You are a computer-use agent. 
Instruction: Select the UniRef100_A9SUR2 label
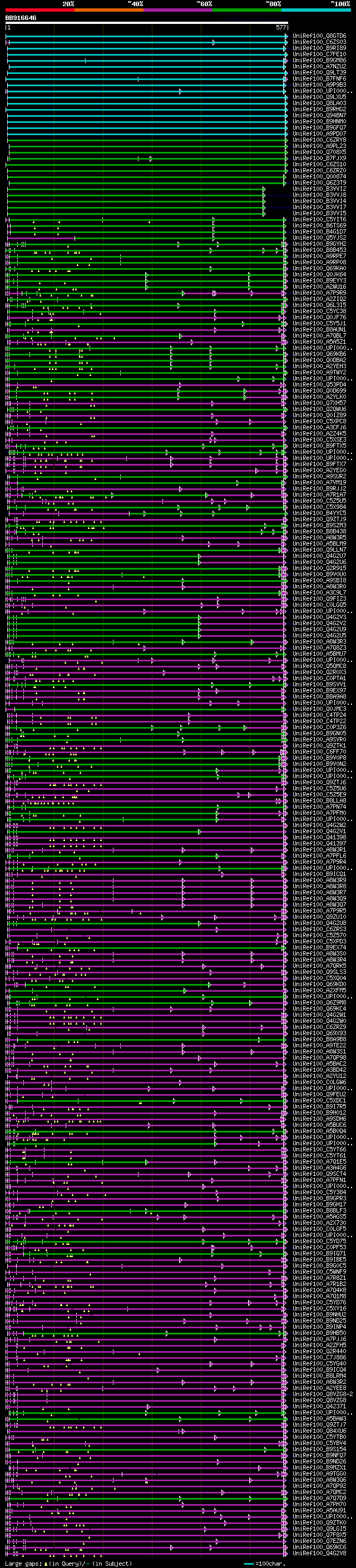click(x=319, y=476)
